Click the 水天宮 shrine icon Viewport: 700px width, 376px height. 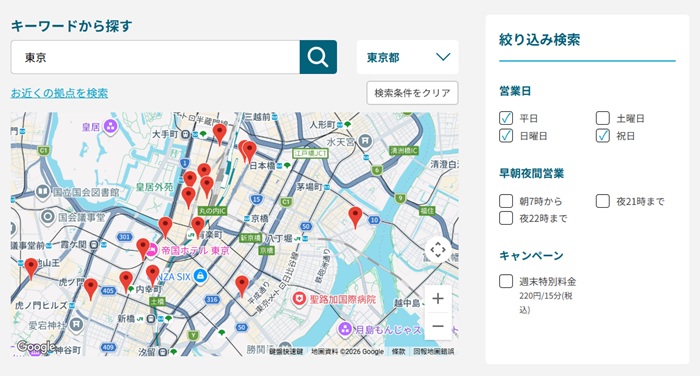point(365,141)
